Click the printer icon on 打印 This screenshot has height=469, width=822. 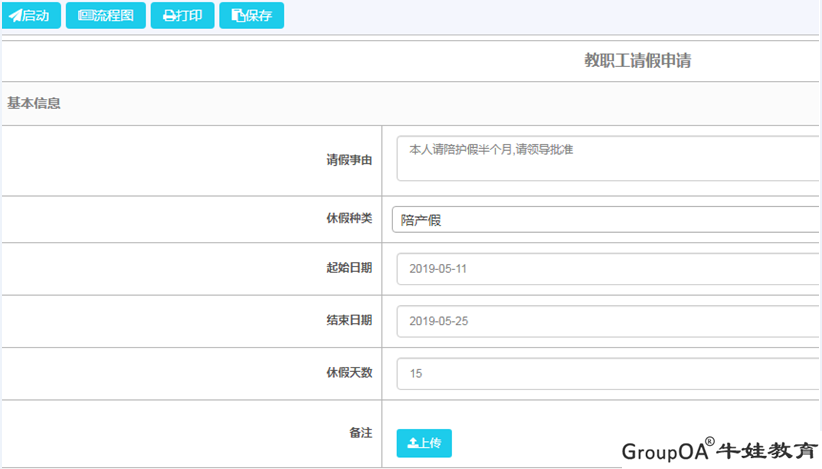point(169,16)
